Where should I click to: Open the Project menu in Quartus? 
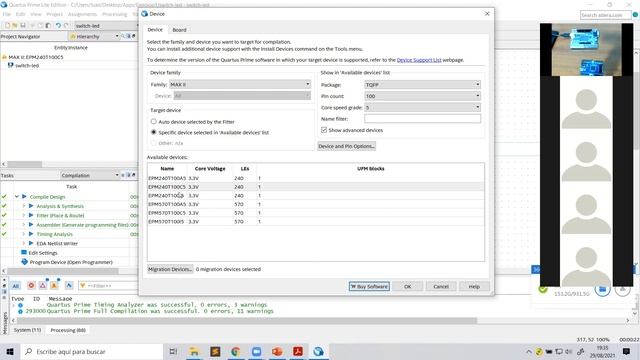click(54, 14)
